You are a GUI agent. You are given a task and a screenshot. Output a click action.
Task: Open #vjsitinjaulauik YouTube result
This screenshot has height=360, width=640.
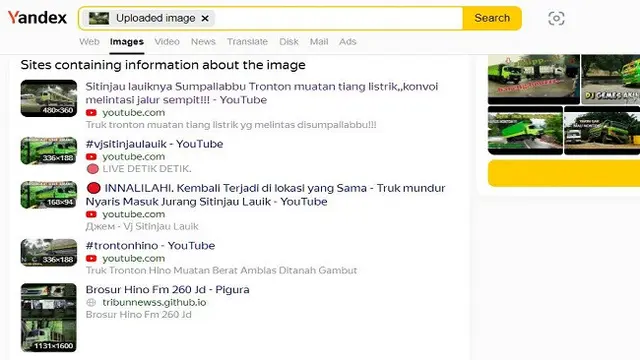coord(154,144)
